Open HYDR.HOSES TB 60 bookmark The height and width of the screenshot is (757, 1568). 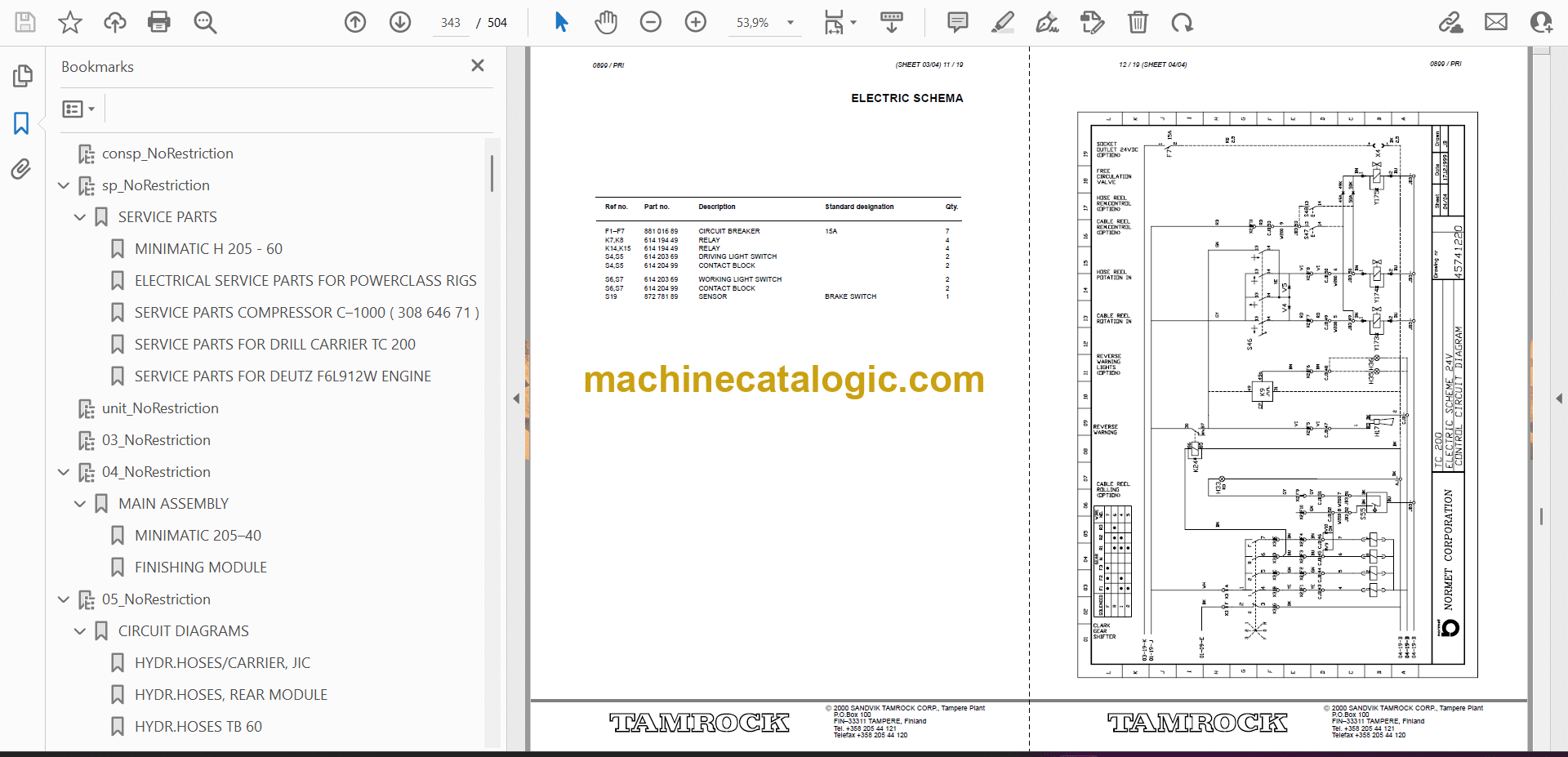tap(198, 727)
